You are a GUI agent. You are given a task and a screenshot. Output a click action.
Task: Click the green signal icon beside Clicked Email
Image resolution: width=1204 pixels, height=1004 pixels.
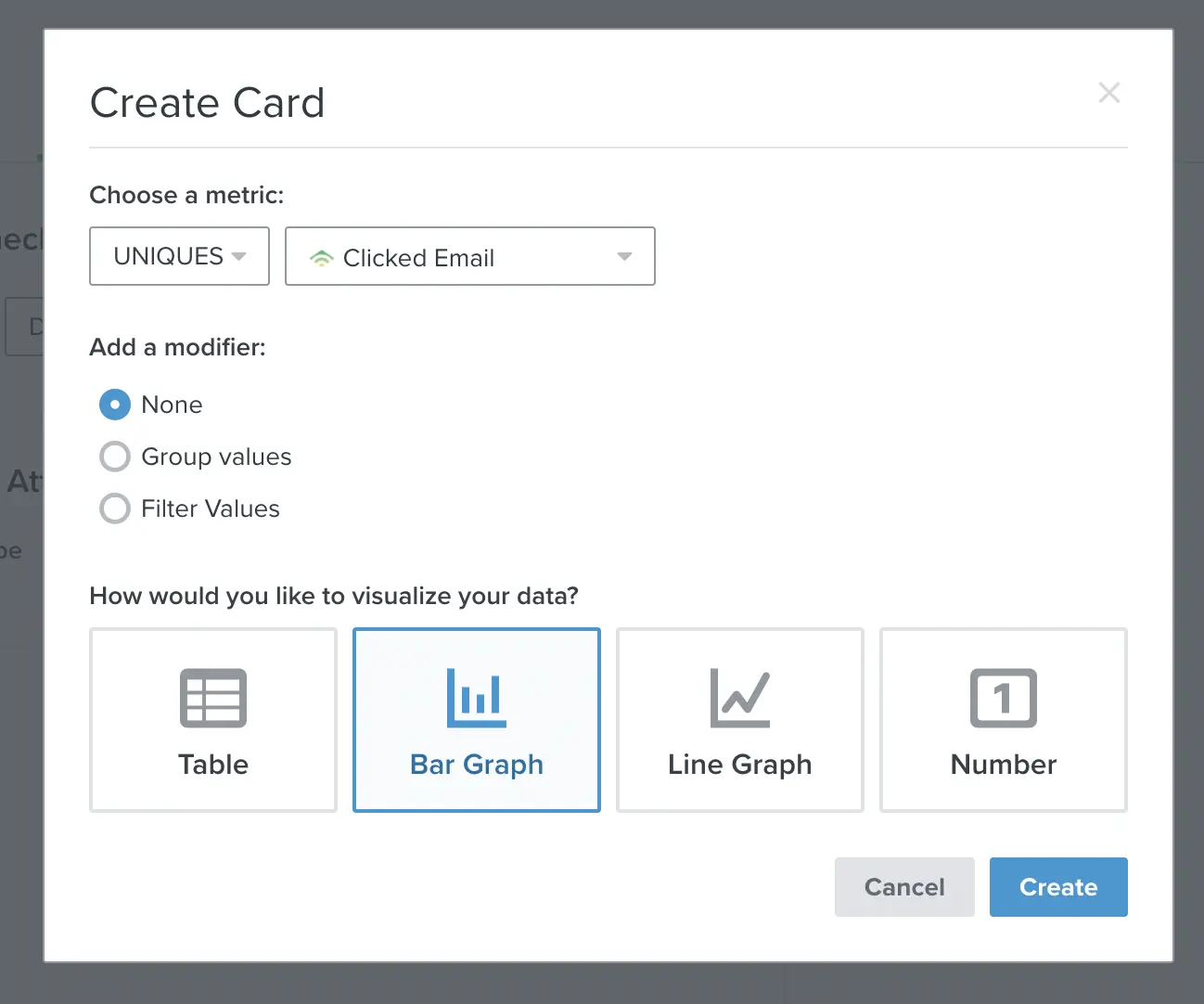[321, 258]
